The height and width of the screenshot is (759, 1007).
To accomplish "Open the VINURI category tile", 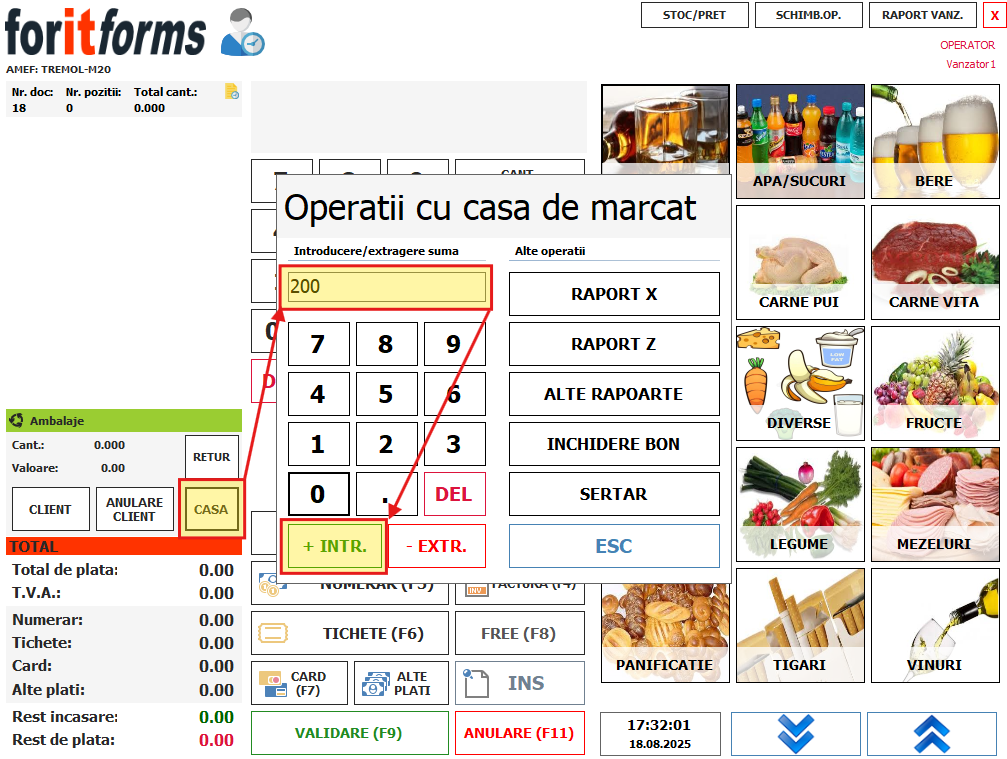I will click(x=935, y=625).
